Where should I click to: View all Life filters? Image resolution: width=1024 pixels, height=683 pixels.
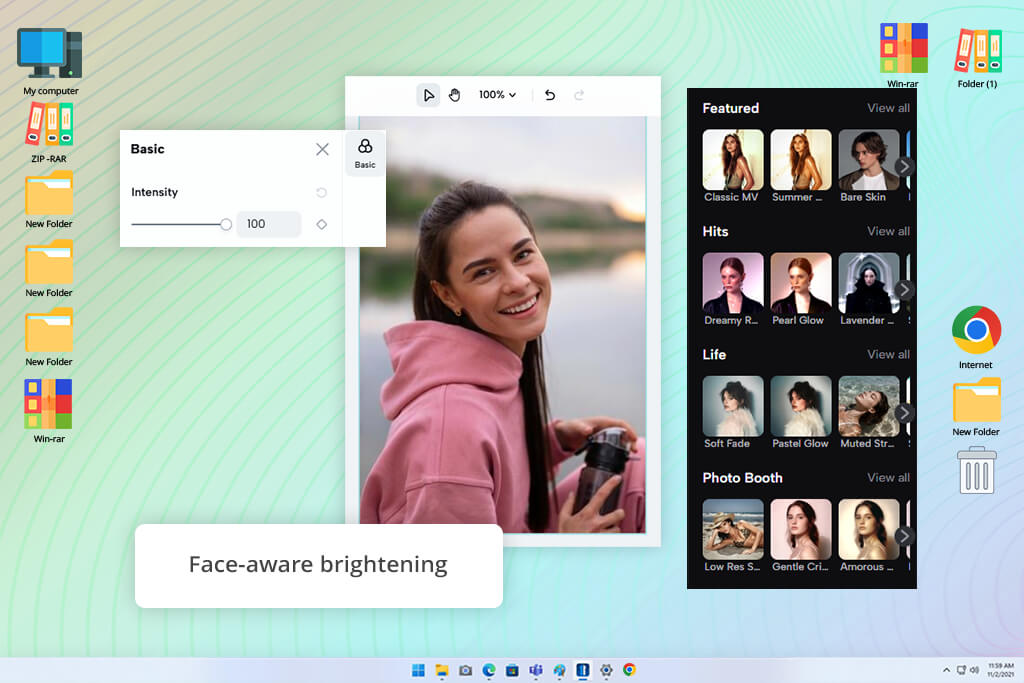[x=888, y=355]
